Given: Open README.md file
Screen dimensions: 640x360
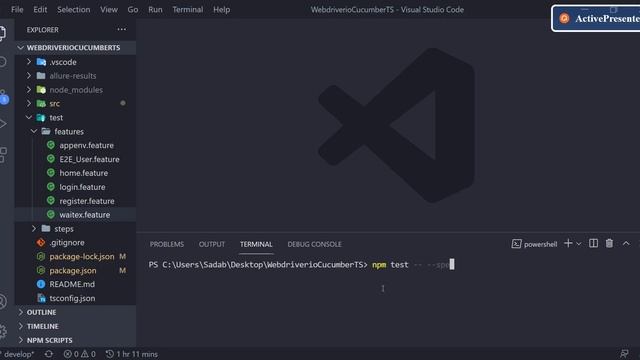Looking at the screenshot, I should pyautogui.click(x=72, y=284).
